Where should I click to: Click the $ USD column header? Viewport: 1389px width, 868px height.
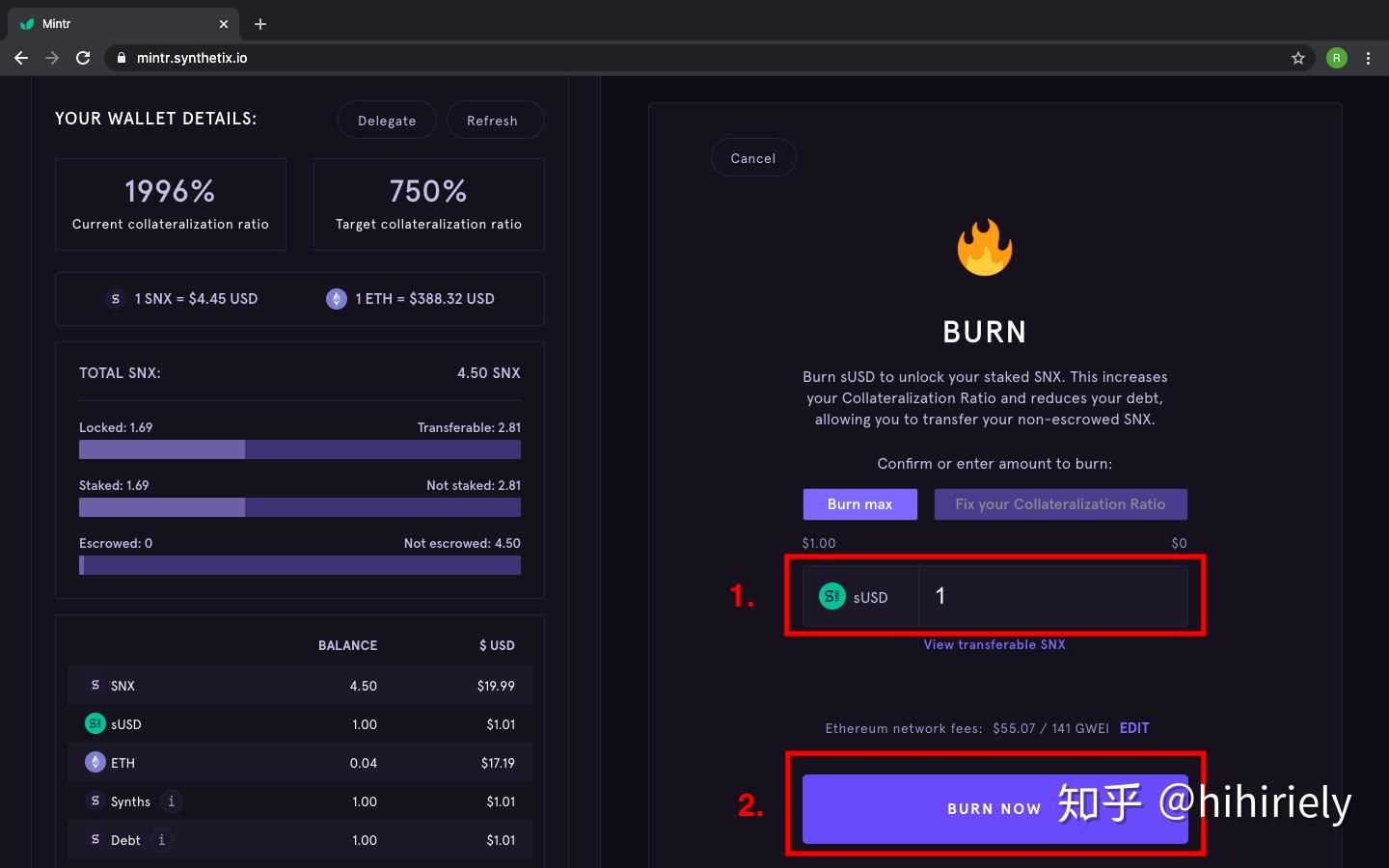click(x=497, y=645)
